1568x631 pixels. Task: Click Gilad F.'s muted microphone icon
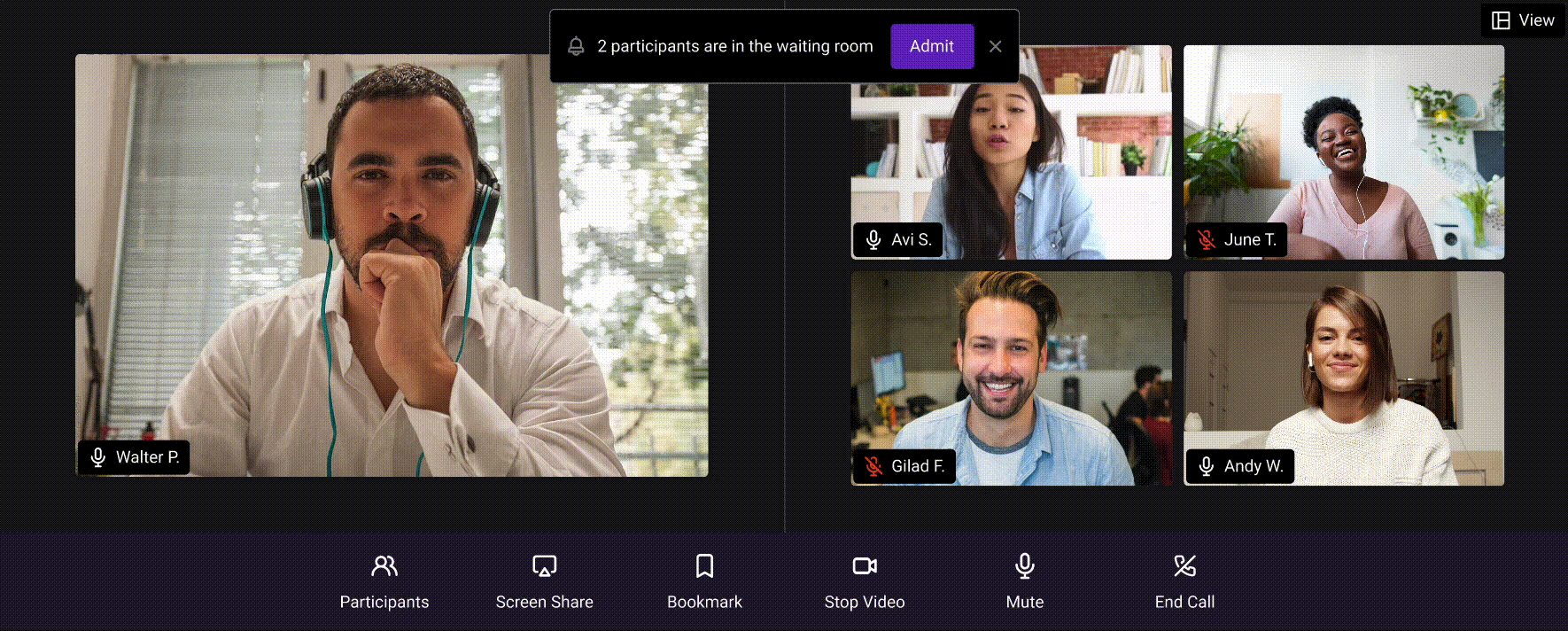[873, 466]
